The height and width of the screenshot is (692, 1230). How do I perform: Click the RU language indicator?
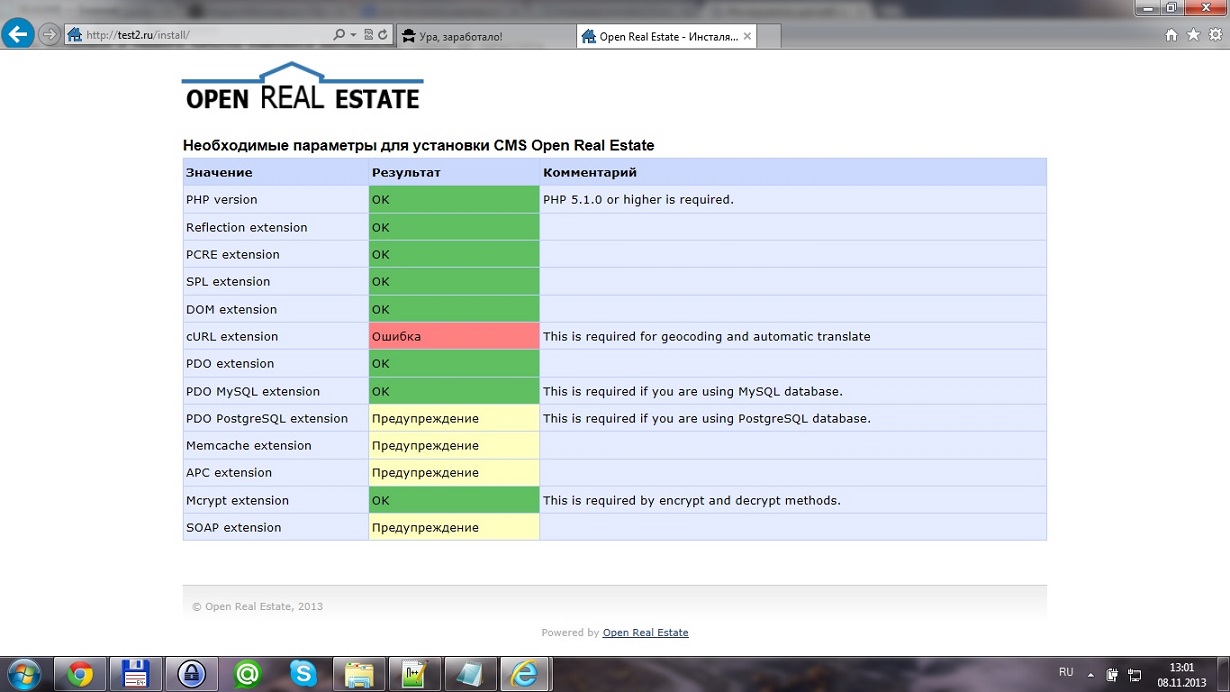pos(1066,672)
